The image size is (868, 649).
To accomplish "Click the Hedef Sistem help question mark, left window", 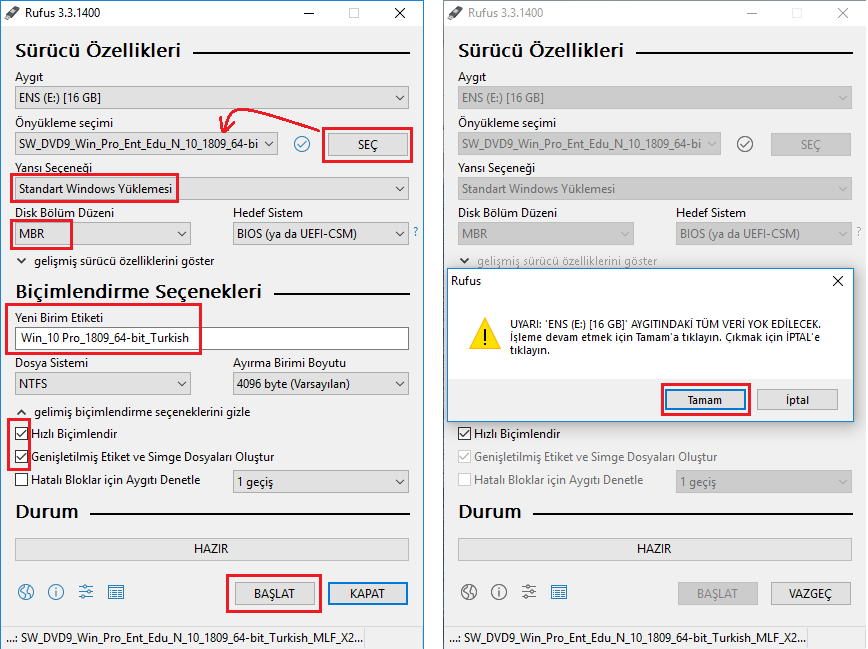I will click(x=416, y=231).
